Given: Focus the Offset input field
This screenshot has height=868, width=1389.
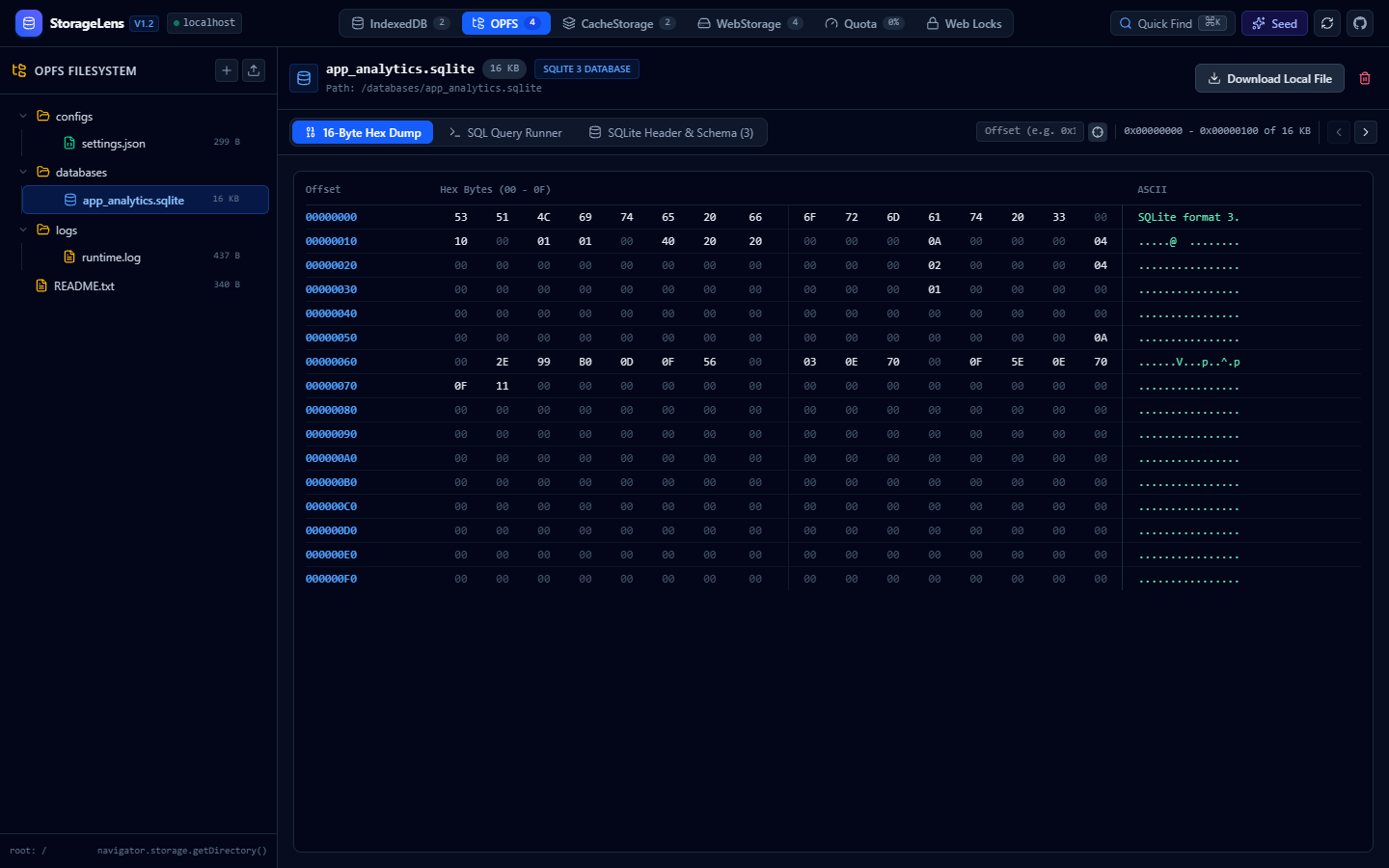Looking at the screenshot, I should pos(1029,131).
